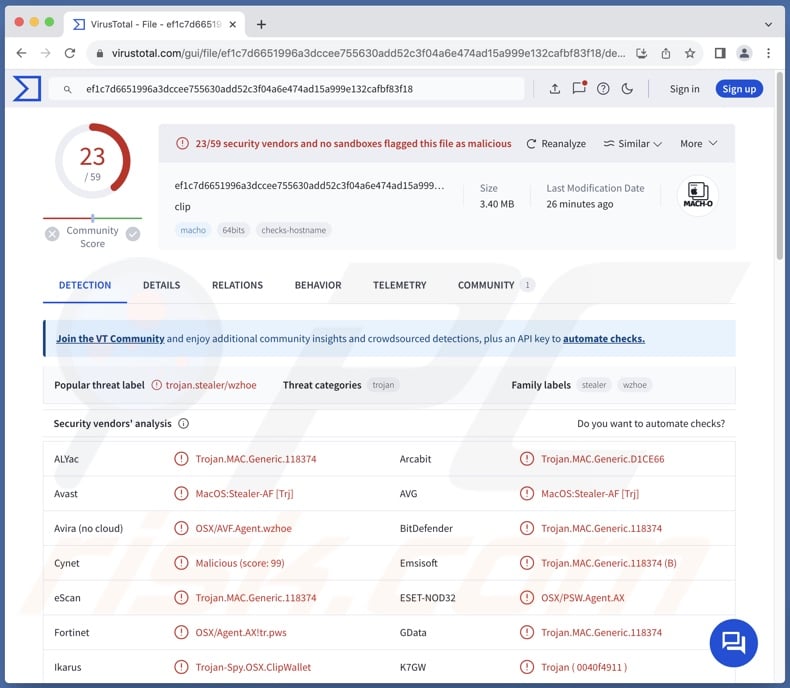The width and height of the screenshot is (790, 688).
Task: Click the ALYac detection alert icon
Action: pos(181,459)
